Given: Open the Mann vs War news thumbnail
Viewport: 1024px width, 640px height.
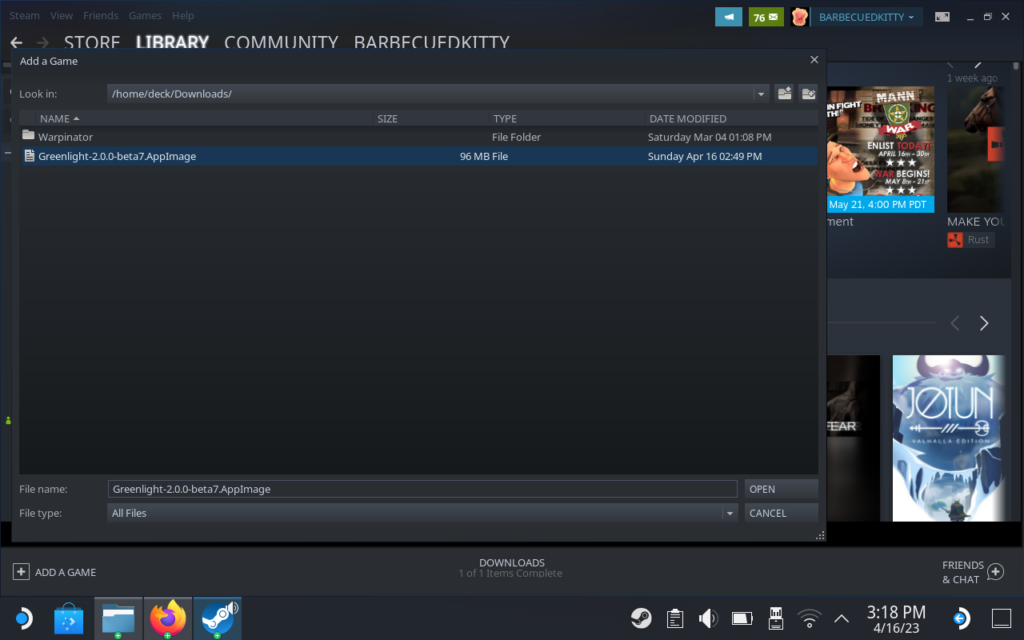Looking at the screenshot, I should click(880, 150).
